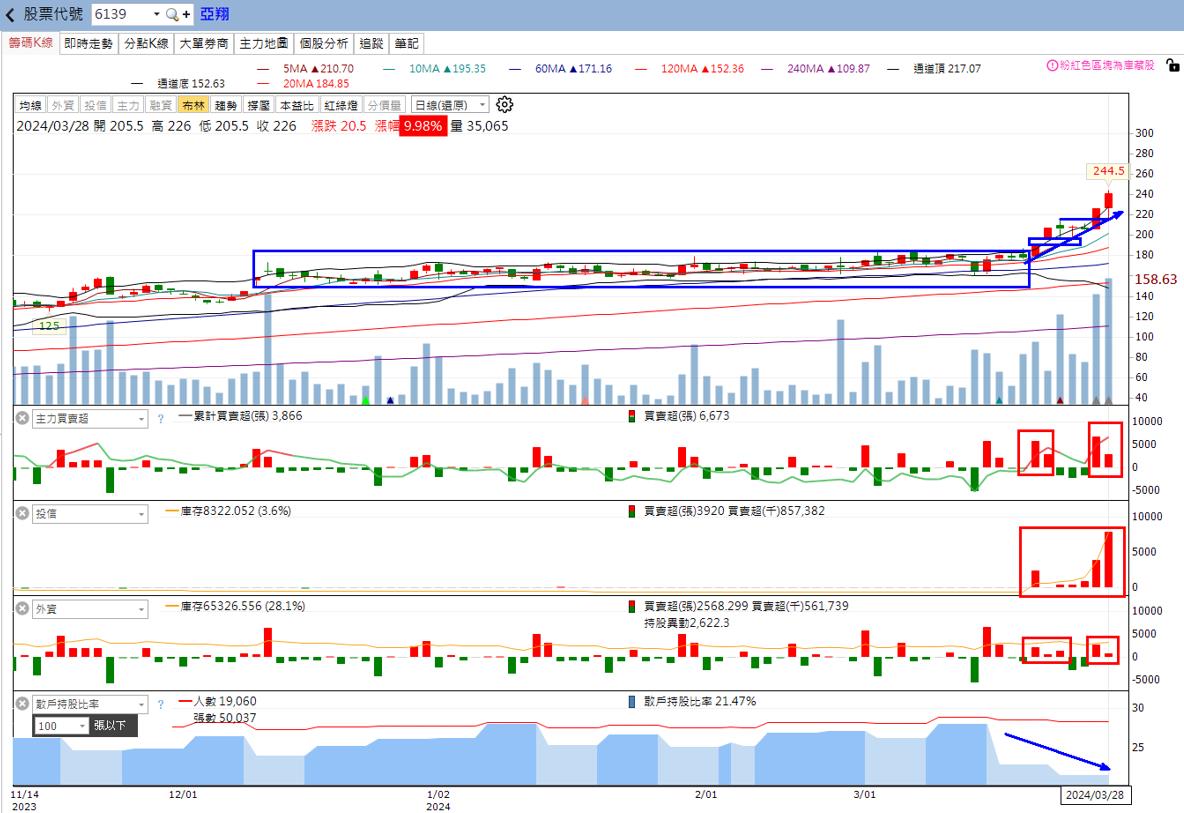The height and width of the screenshot is (813, 1184).
Task: Open the chart settings gear icon
Action: (x=505, y=104)
